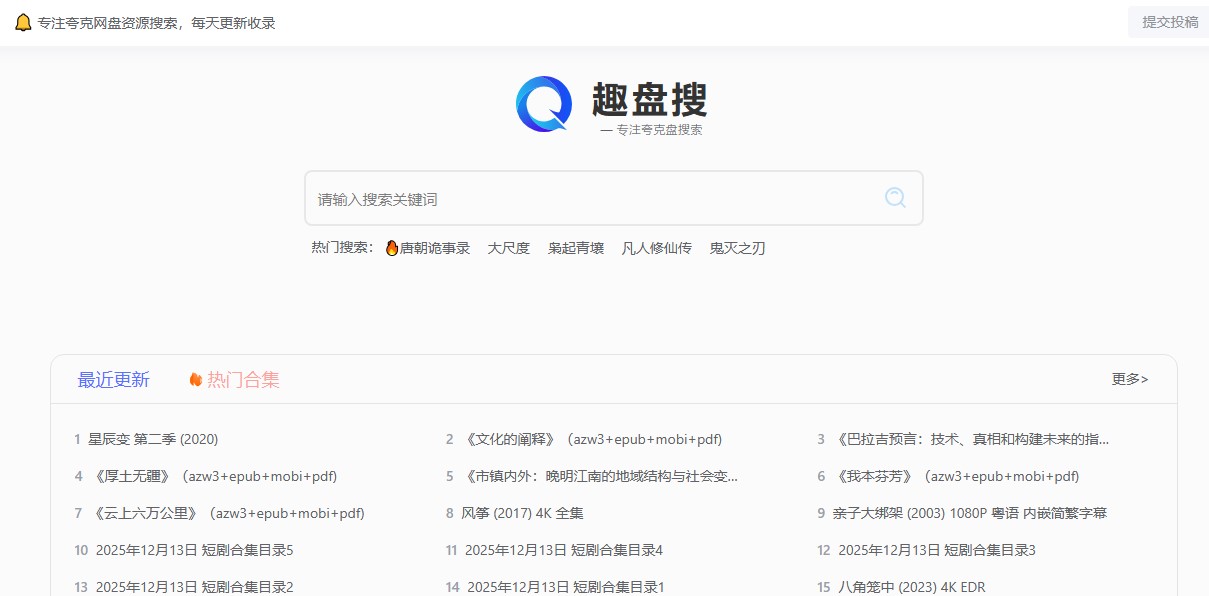The width and height of the screenshot is (1209, 596).
Task: Open the 枭起青壤 hot search
Action: click(x=575, y=248)
